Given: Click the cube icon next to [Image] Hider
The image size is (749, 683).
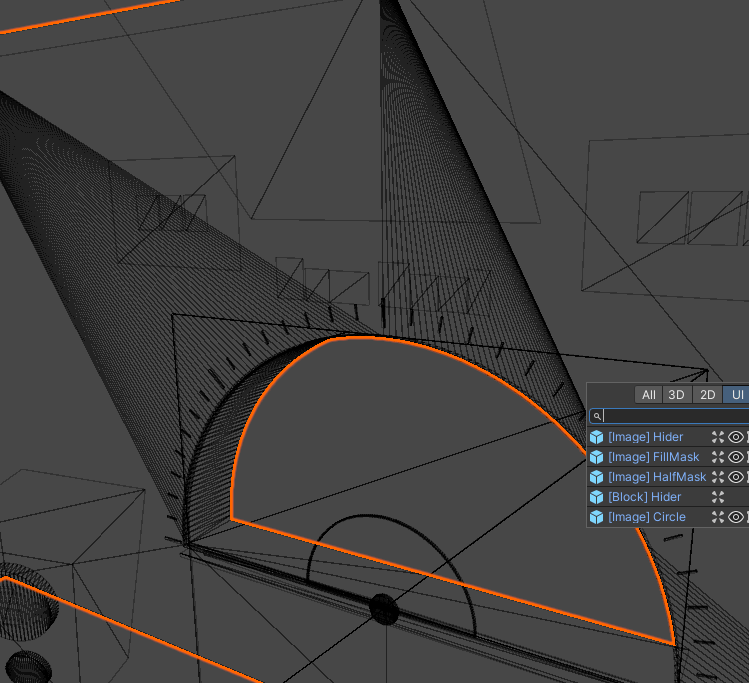Looking at the screenshot, I should coord(597,437).
